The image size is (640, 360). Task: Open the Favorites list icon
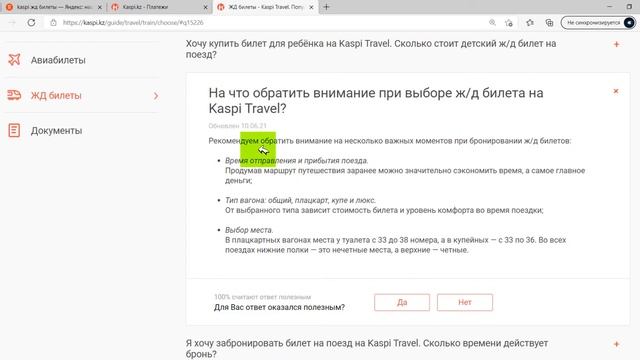[530, 22]
